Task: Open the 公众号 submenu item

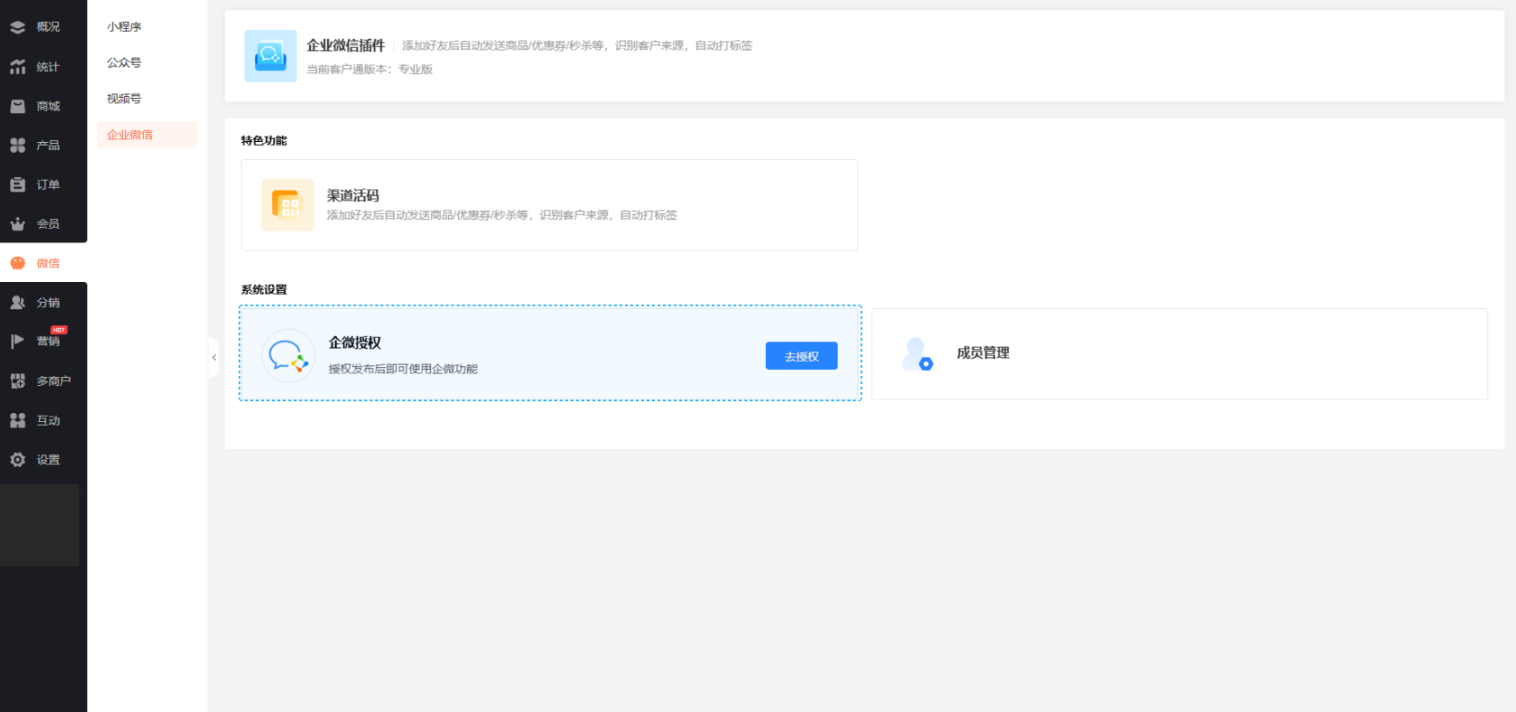Action: coord(124,63)
